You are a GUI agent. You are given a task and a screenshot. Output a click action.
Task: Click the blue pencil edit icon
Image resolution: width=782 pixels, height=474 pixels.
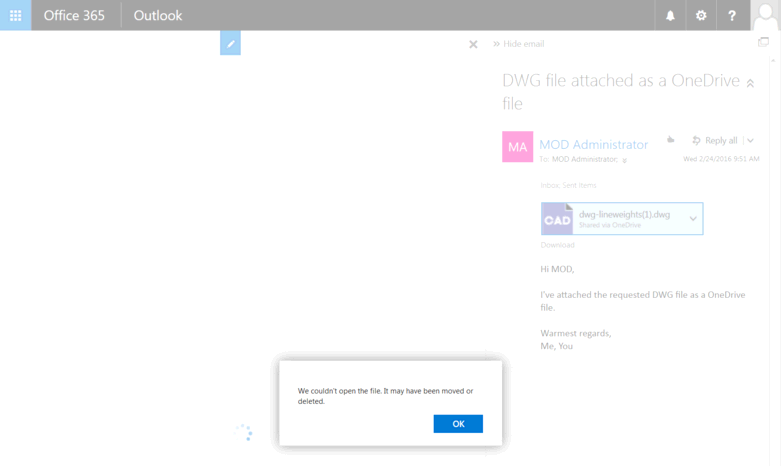point(230,43)
